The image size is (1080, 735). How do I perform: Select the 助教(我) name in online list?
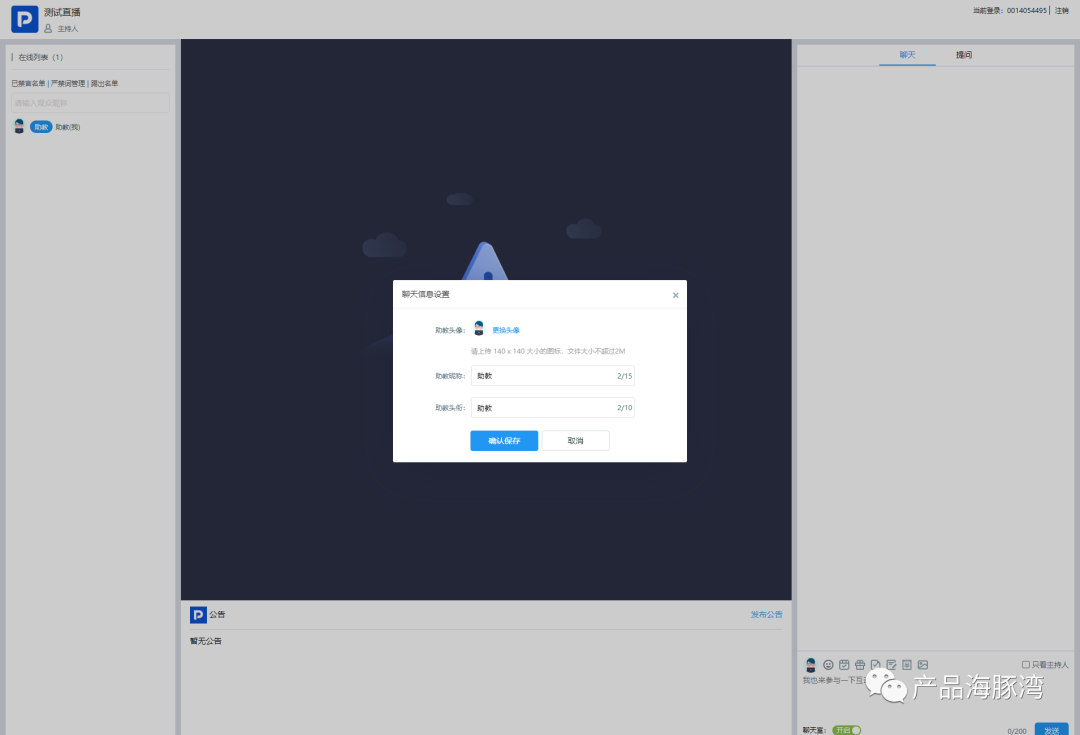pos(68,127)
